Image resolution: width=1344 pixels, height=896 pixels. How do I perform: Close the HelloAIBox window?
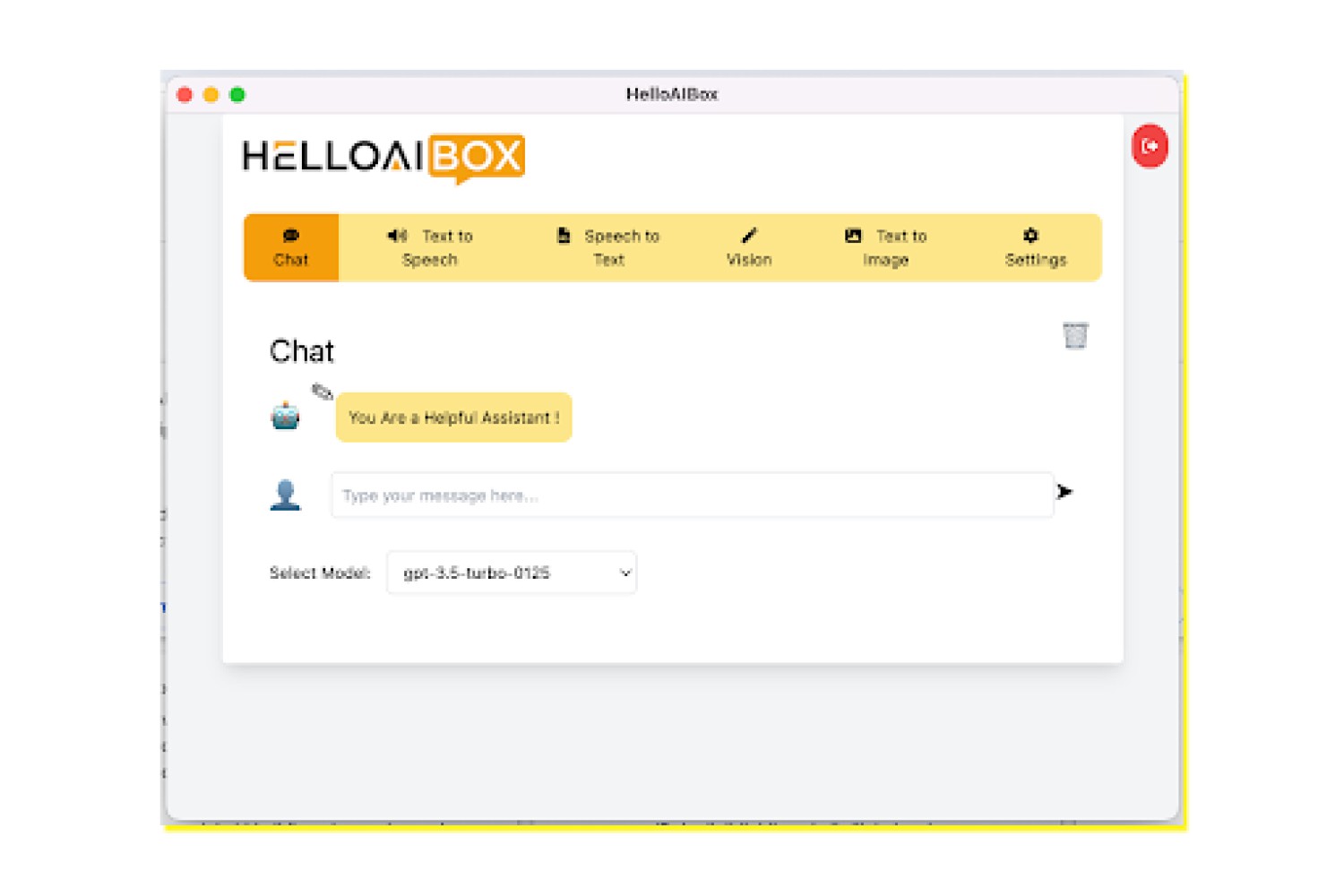[185, 95]
